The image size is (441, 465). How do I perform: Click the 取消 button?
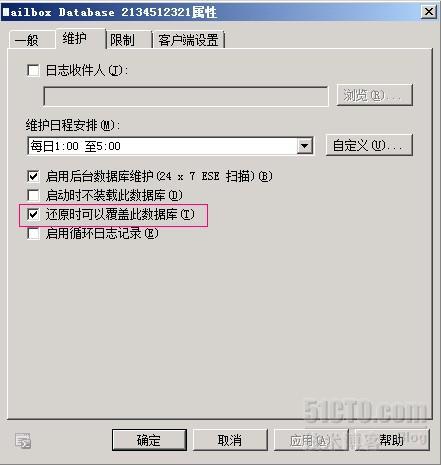point(230,440)
